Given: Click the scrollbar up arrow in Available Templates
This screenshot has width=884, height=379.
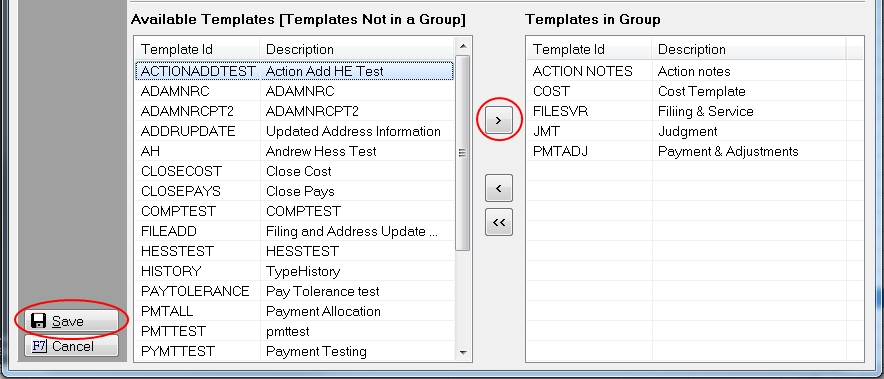Looking at the screenshot, I should [463, 46].
